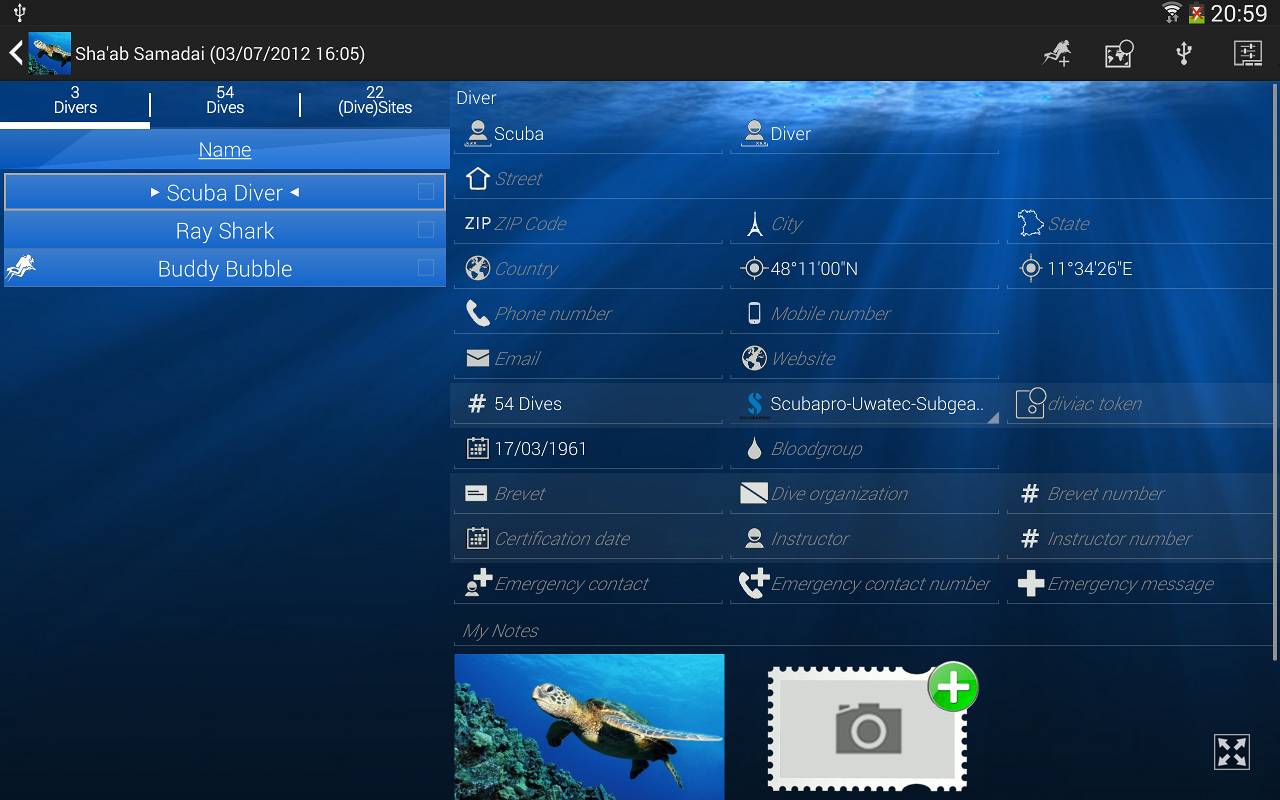Sort the diver list by Name
The height and width of the screenshot is (800, 1280).
pyautogui.click(x=224, y=149)
